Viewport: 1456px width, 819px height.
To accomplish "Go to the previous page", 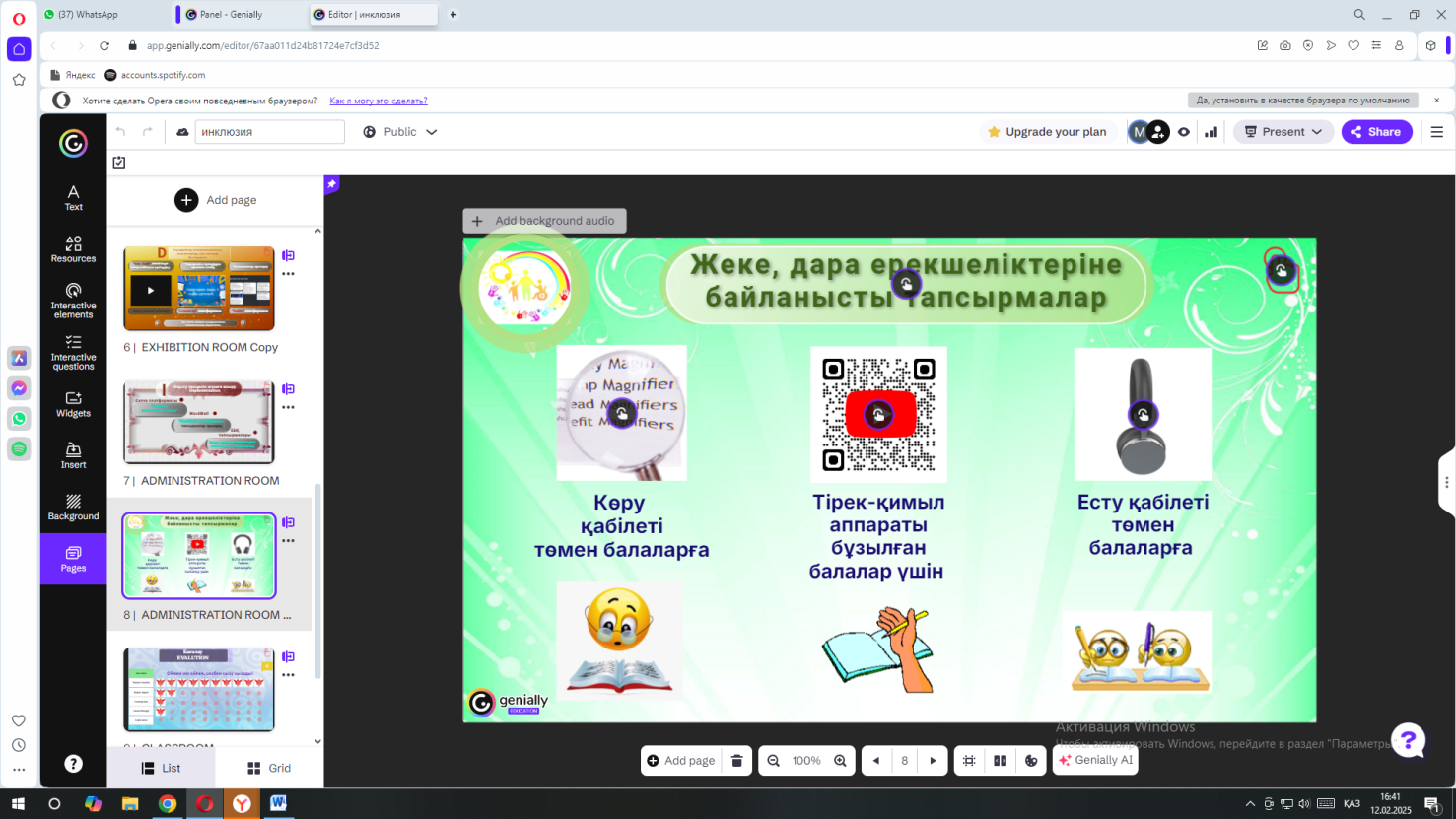I will pyautogui.click(x=875, y=761).
